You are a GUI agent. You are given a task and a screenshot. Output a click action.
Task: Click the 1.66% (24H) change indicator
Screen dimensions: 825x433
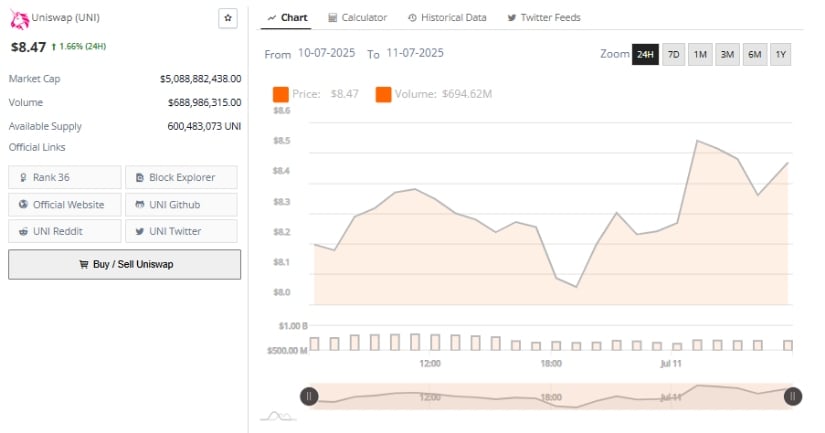pos(78,46)
